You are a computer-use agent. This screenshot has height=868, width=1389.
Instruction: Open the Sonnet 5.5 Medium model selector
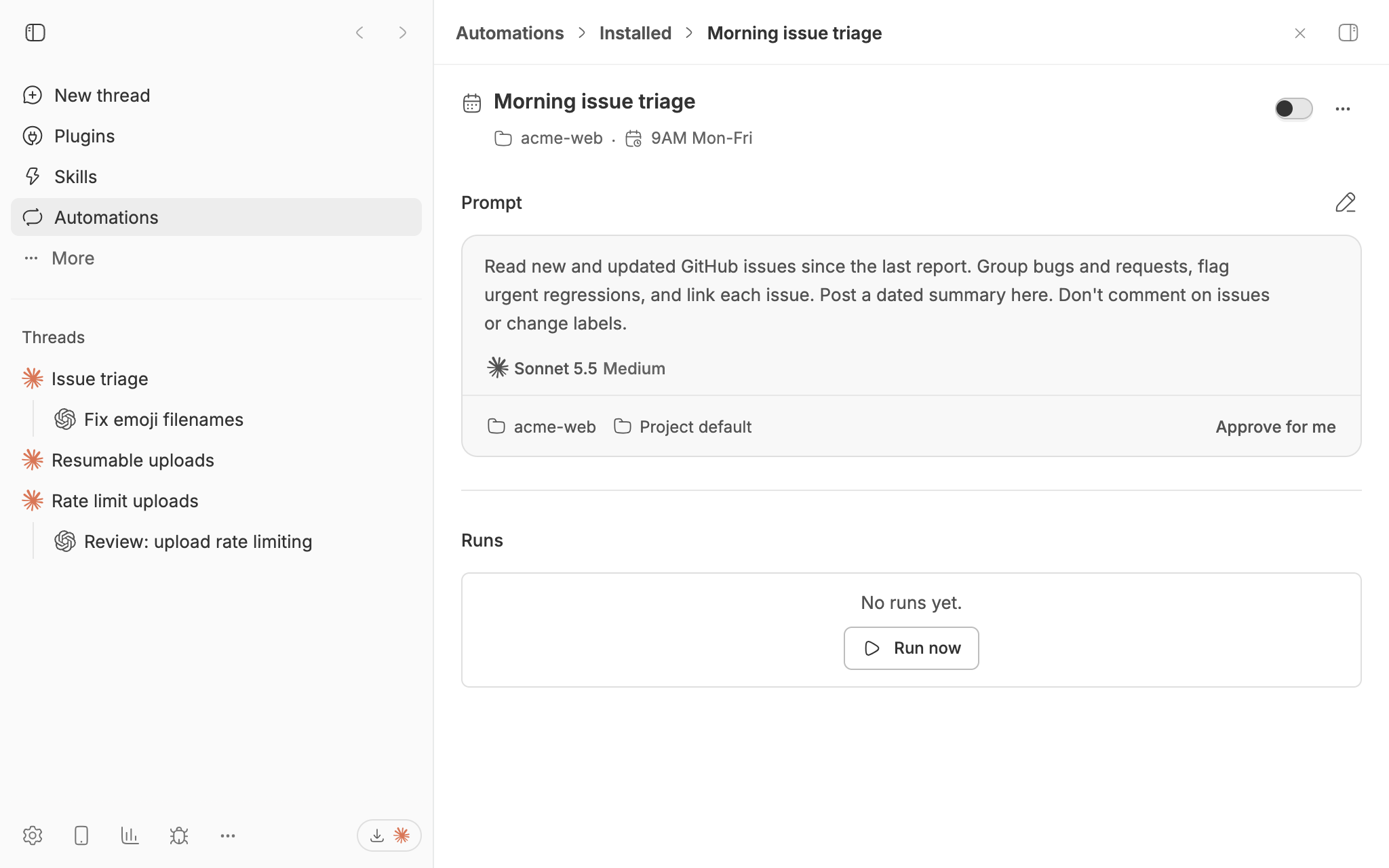tap(576, 368)
